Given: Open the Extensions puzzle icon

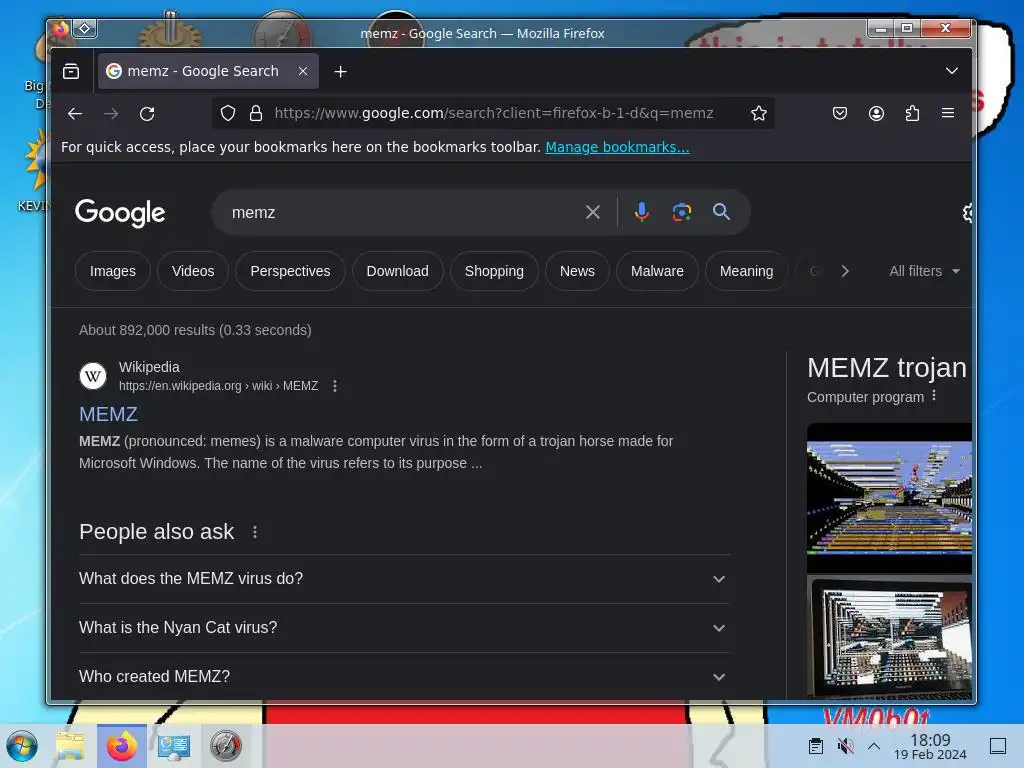Looking at the screenshot, I should 912,114.
